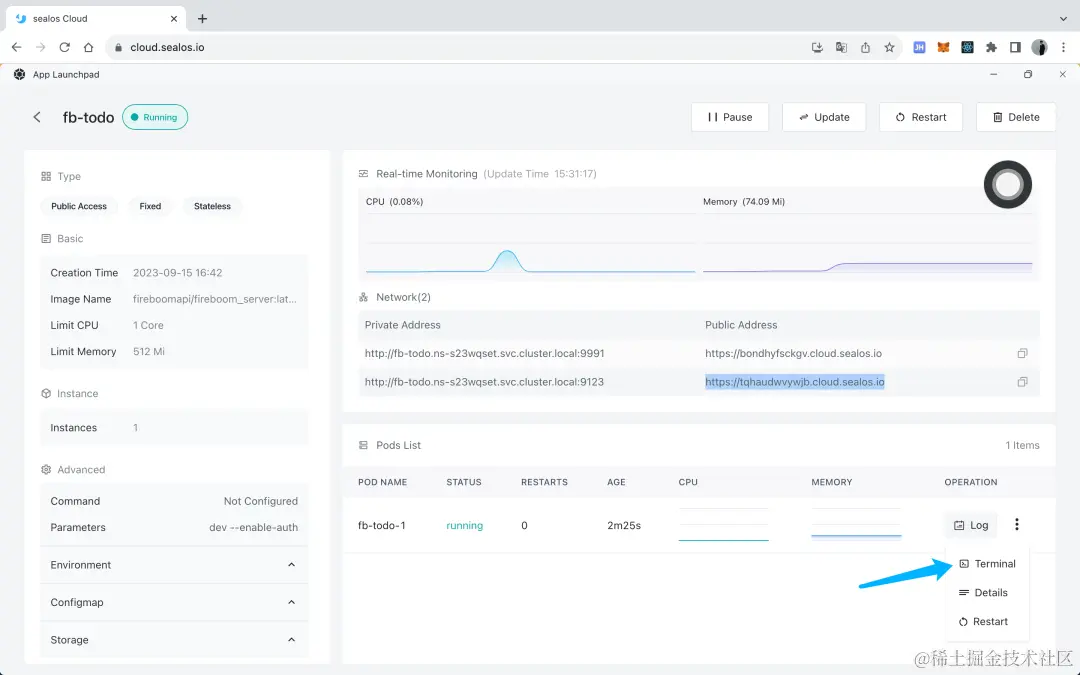Click the install app icon in the address bar
This screenshot has width=1080, height=675.
818,48
